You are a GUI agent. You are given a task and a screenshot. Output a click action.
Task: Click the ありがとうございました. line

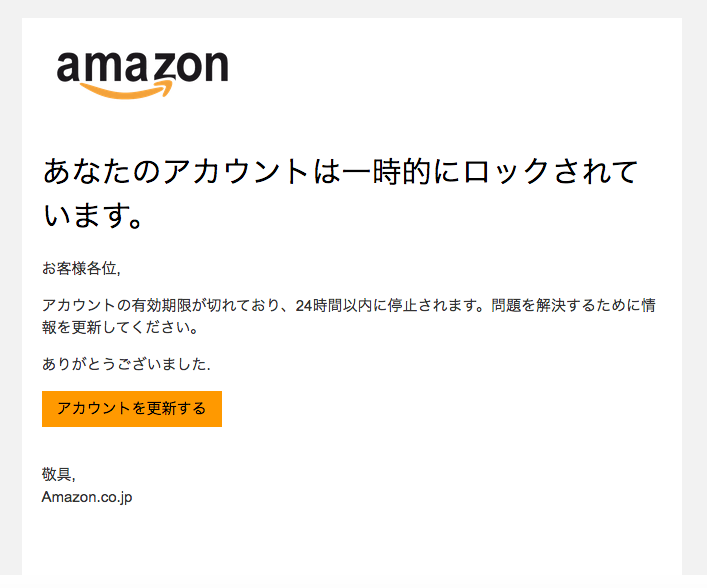pyautogui.click(x=126, y=364)
